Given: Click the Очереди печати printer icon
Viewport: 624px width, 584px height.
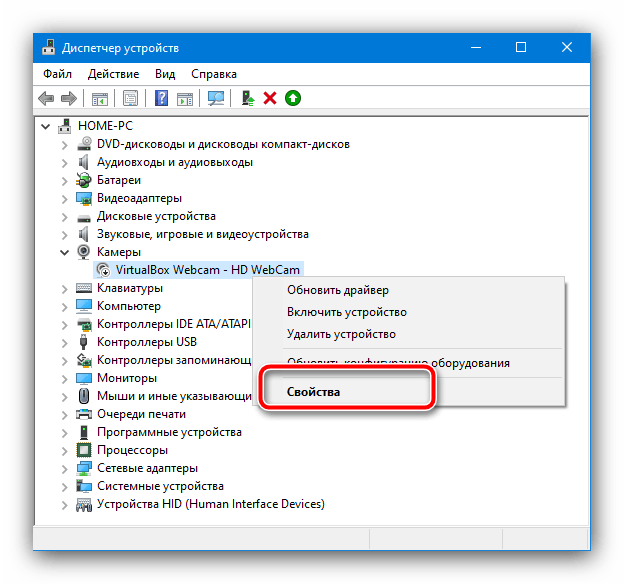Looking at the screenshot, I should (84, 414).
